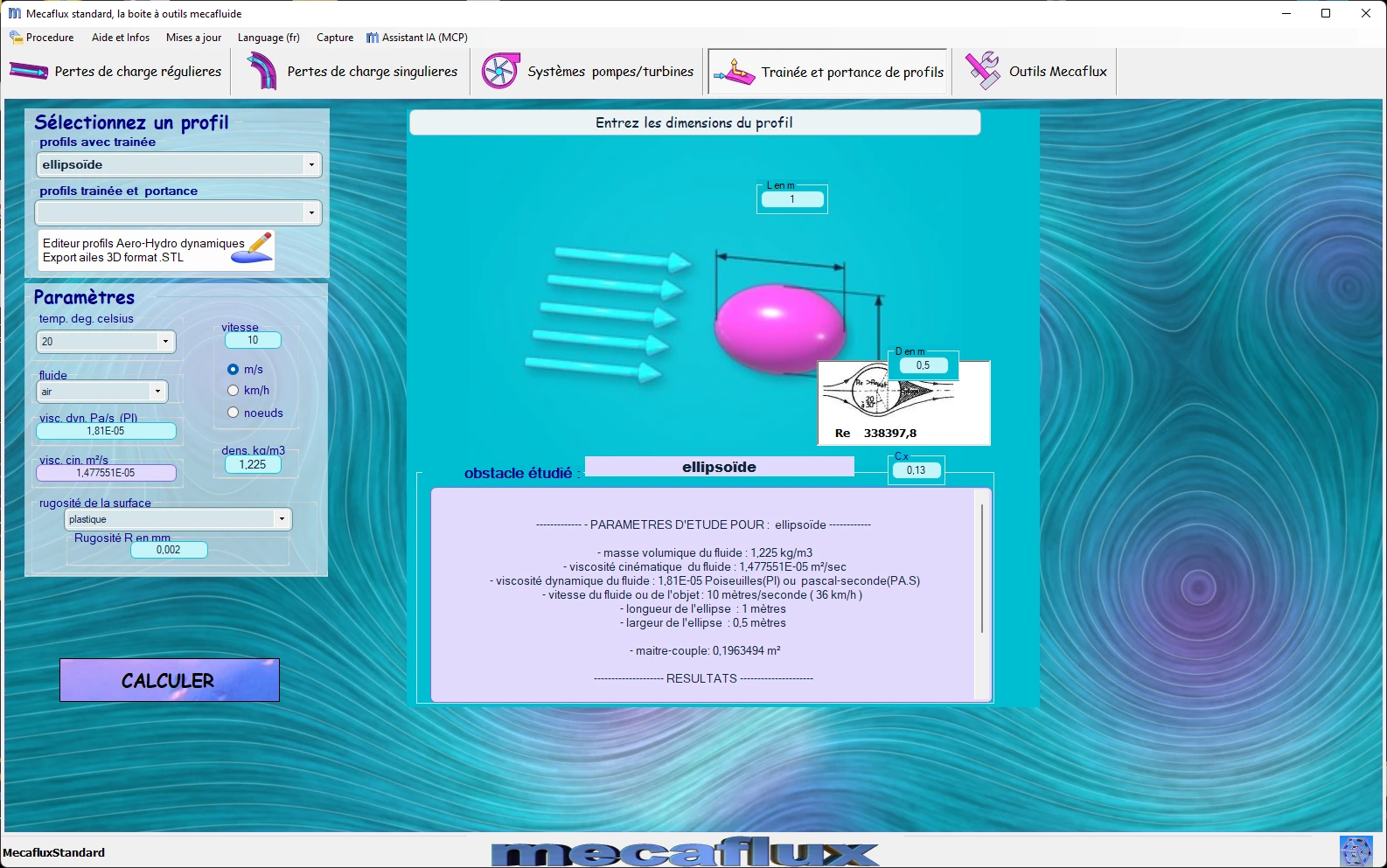This screenshot has height=868, width=1387.
Task: Expand the profils trainée et portance dropdown
Action: click(x=311, y=212)
